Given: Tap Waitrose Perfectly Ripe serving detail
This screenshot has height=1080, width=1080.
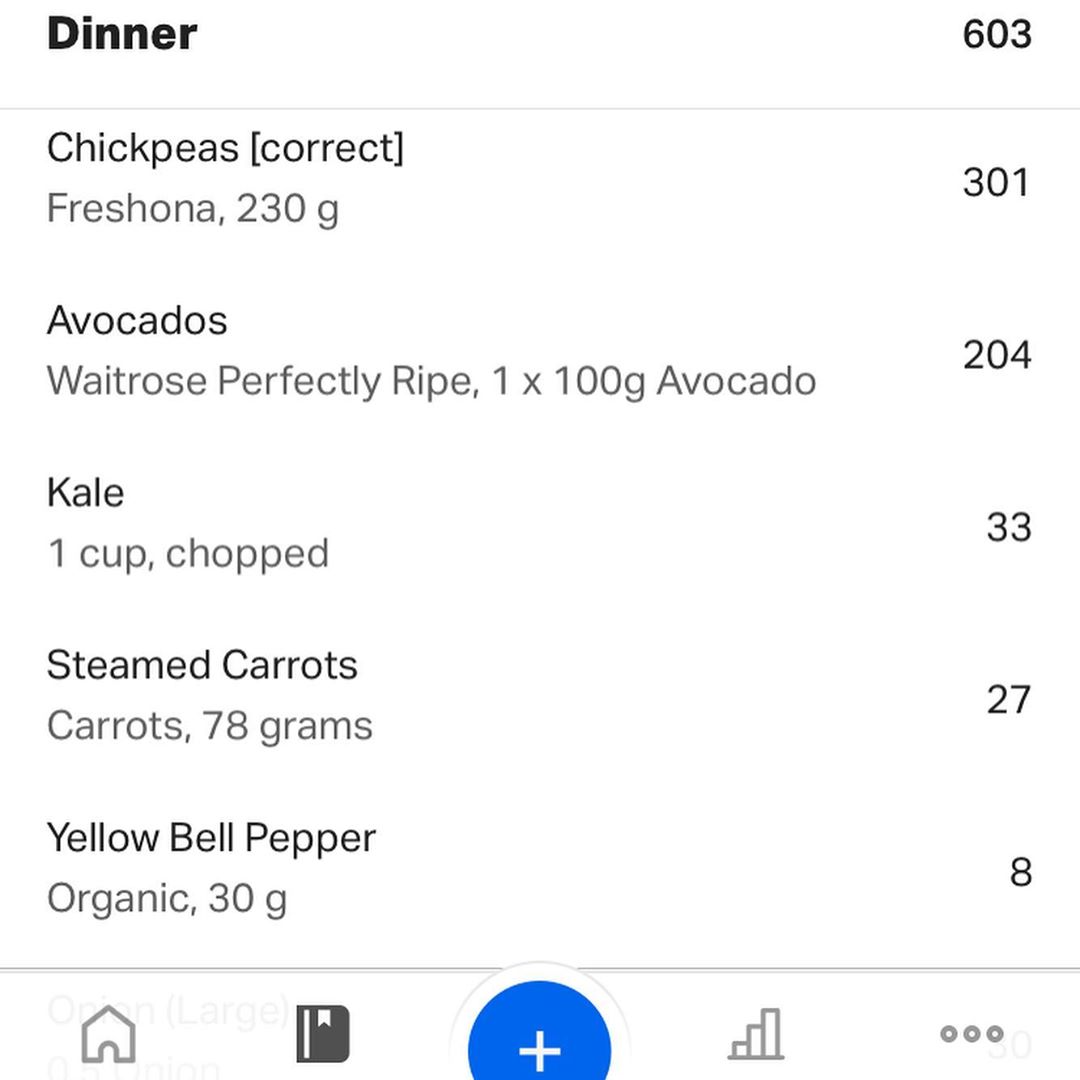Looking at the screenshot, I should coord(431,381).
